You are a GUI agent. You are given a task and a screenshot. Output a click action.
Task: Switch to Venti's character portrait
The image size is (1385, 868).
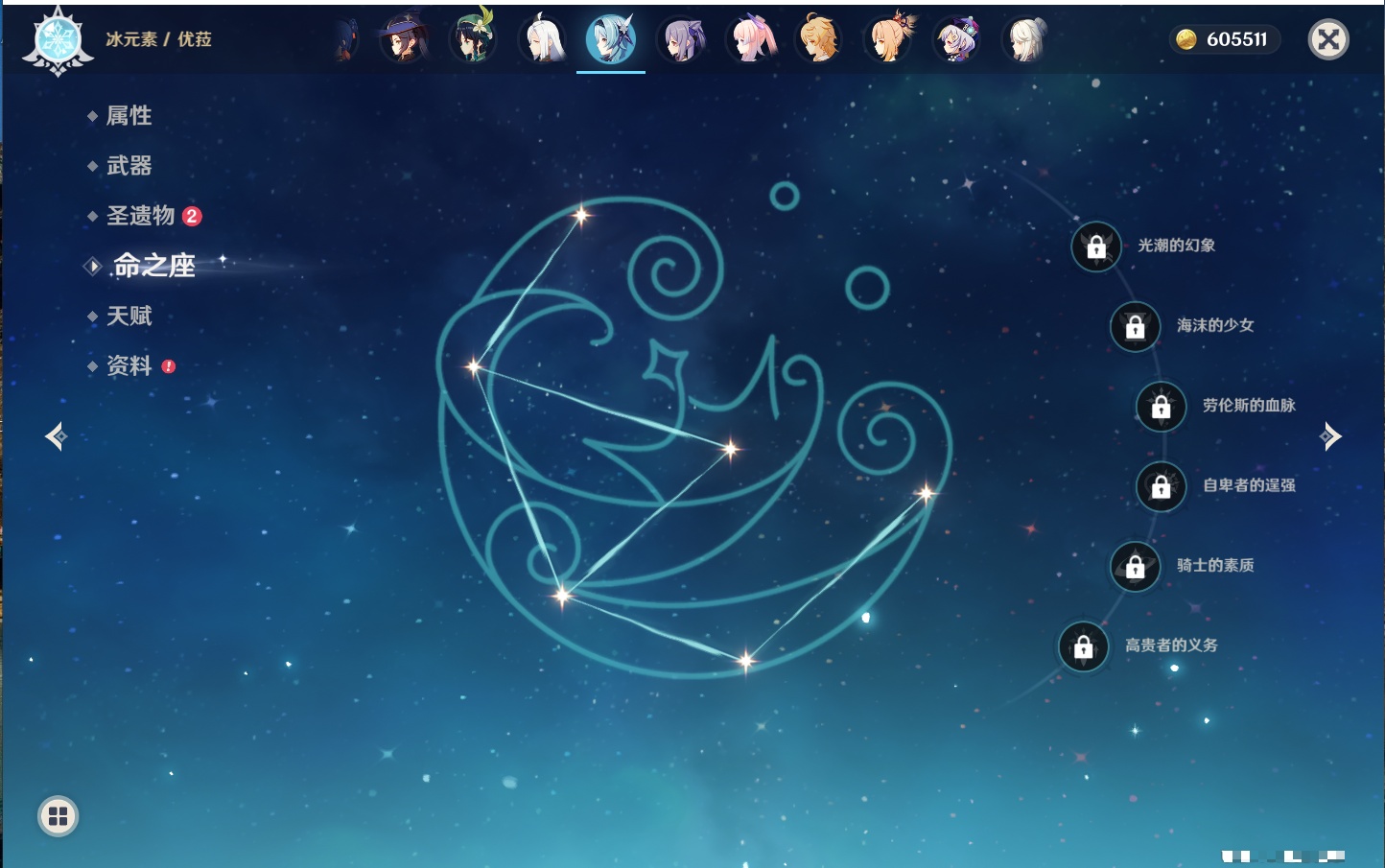[473, 39]
